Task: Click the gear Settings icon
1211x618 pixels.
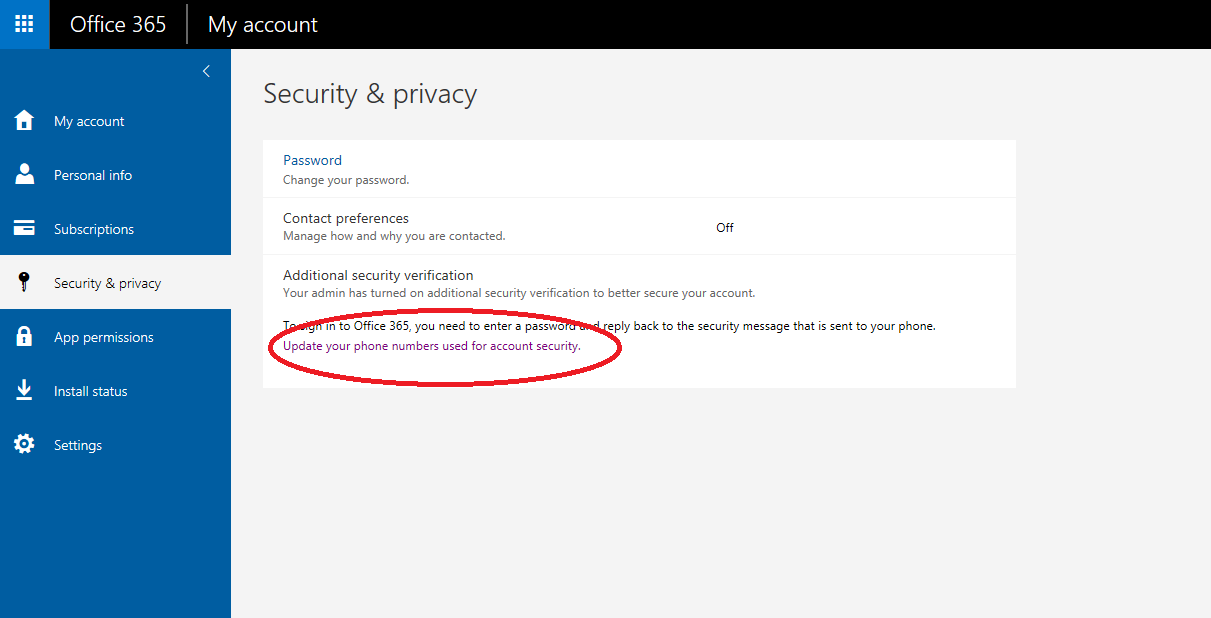Action: [24, 445]
